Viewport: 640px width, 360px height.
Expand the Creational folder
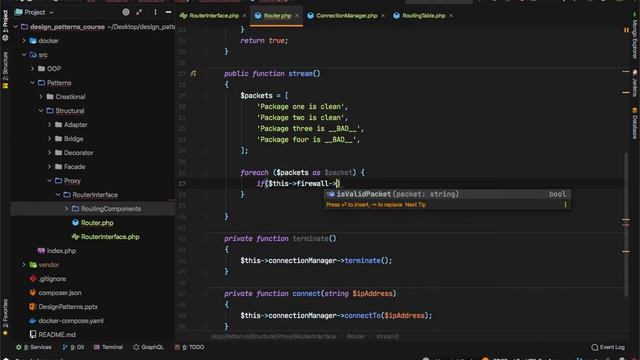click(x=41, y=97)
